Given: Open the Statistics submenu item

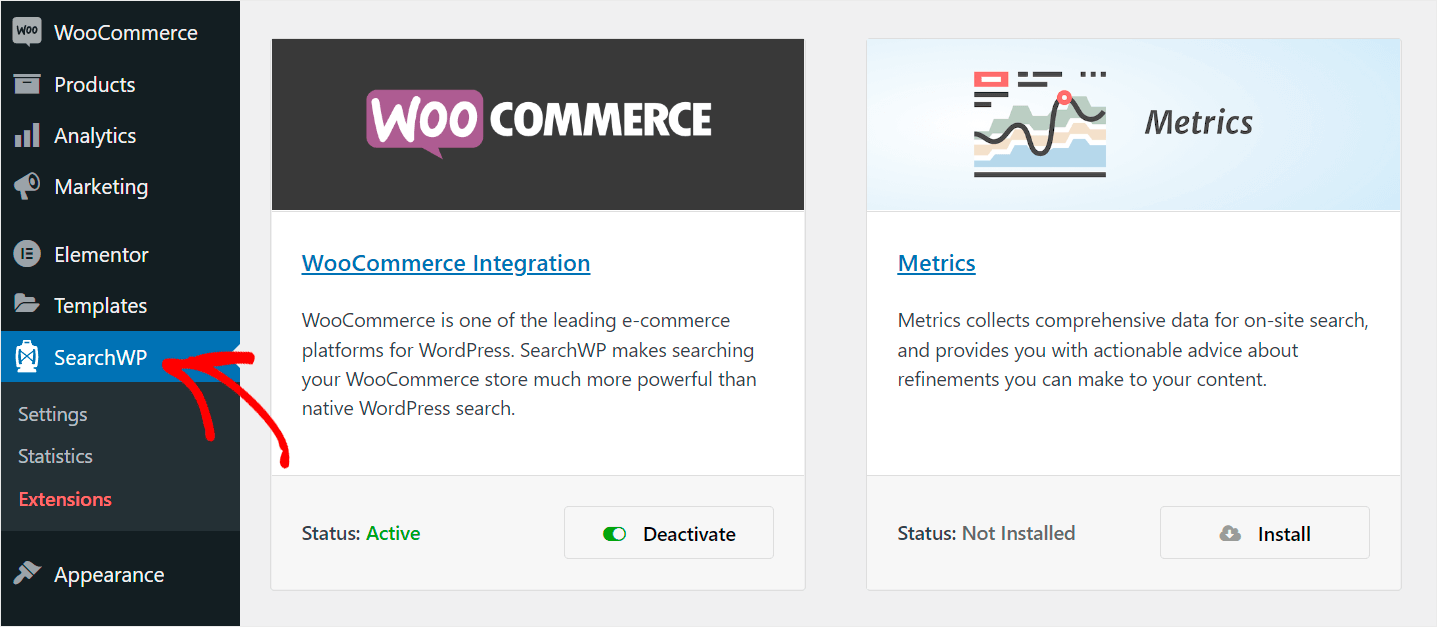Looking at the screenshot, I should (55, 456).
